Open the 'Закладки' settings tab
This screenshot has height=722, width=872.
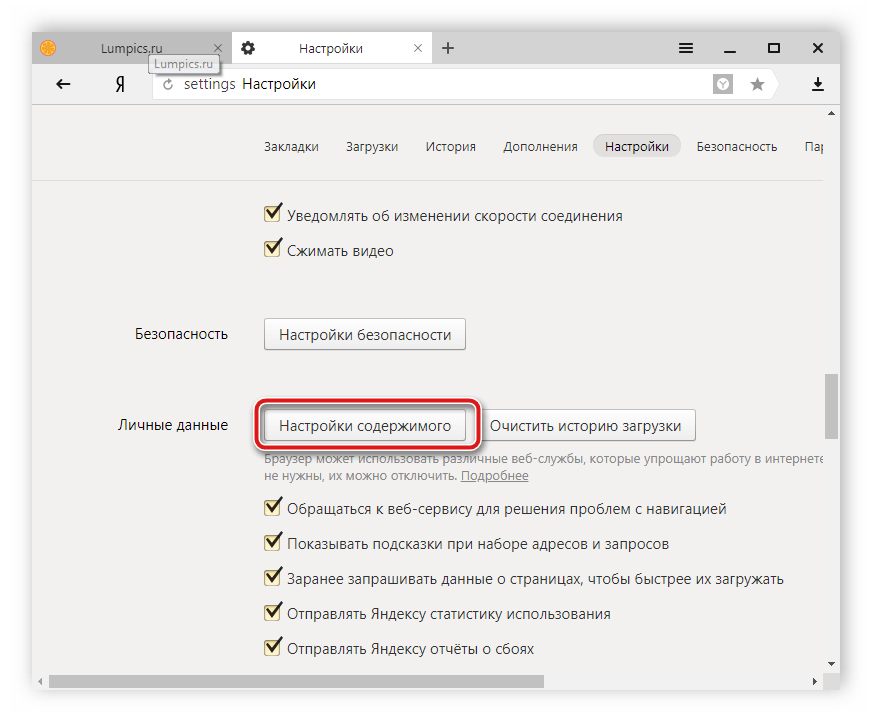coord(291,146)
